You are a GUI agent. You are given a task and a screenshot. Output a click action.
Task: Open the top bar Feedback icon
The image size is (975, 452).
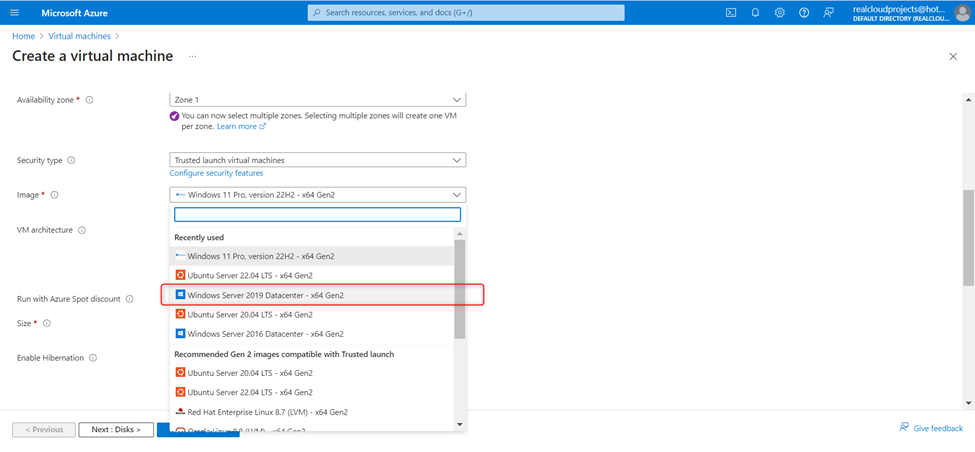828,12
